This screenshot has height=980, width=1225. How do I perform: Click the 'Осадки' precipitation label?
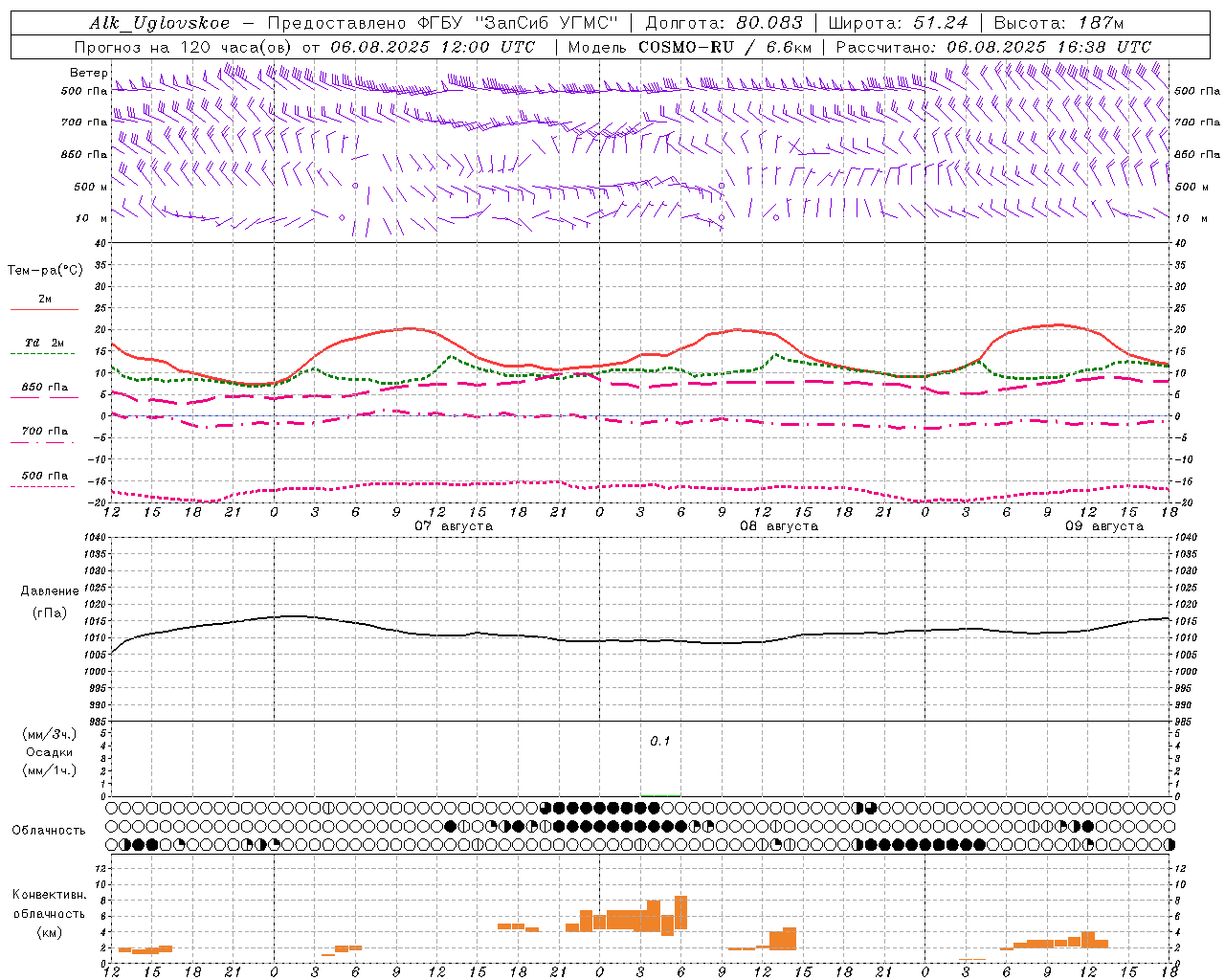[x=50, y=752]
